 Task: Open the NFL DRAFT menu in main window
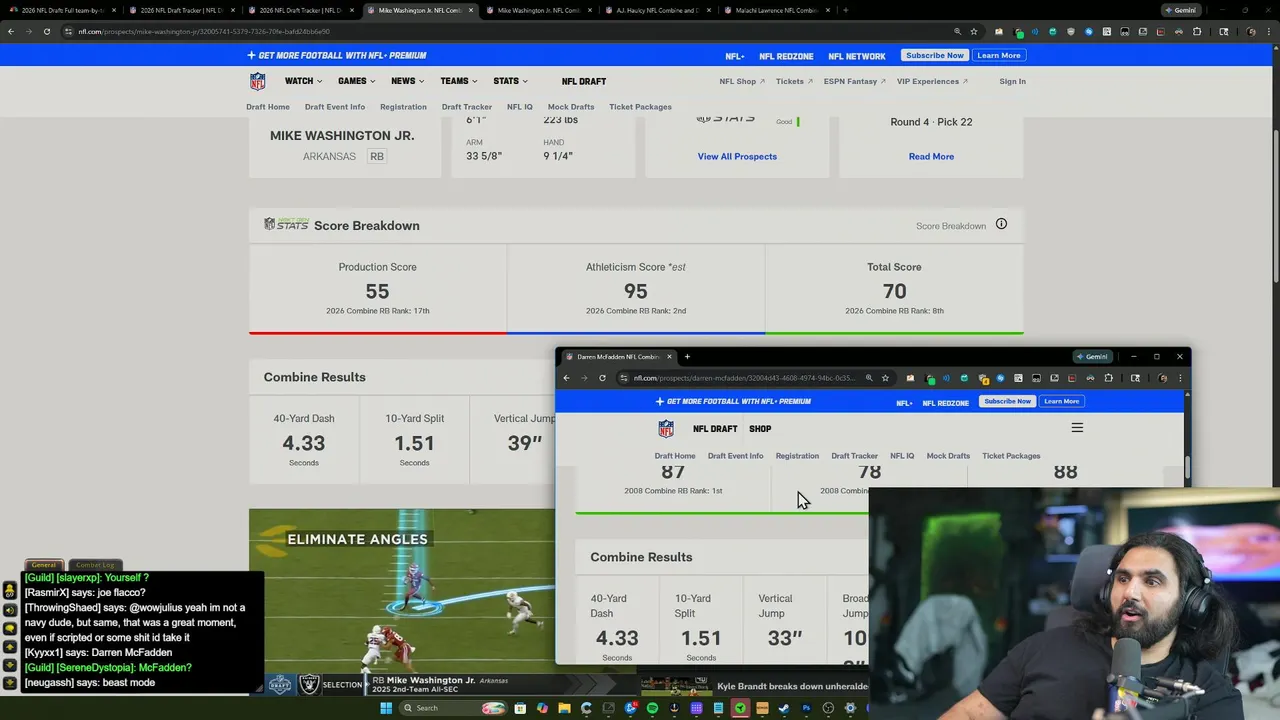click(x=583, y=81)
